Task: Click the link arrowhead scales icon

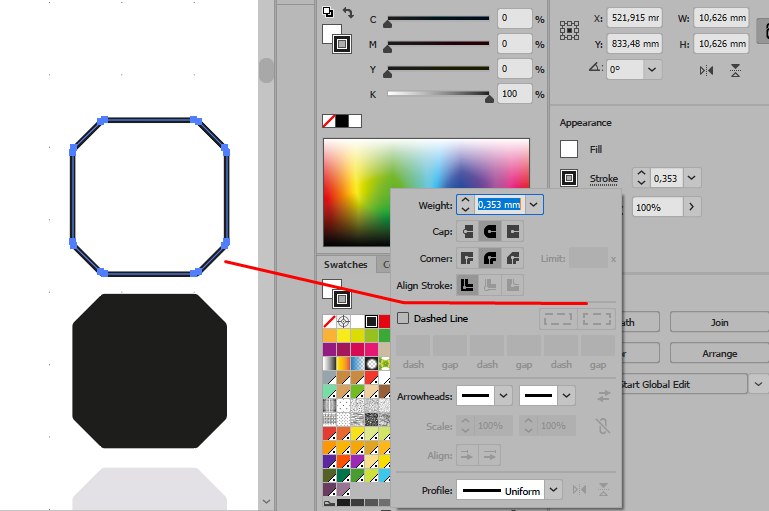Action: tap(603, 426)
